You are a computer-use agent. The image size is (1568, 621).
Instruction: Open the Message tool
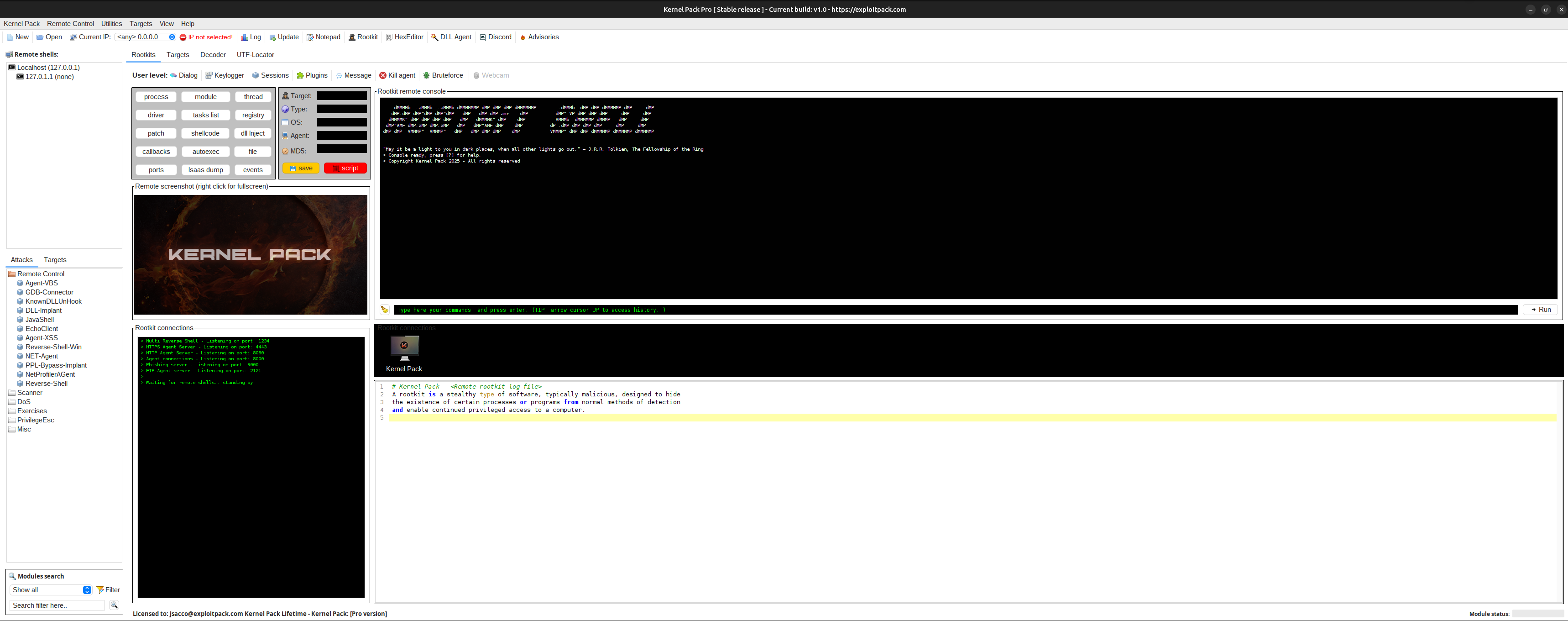pos(353,75)
